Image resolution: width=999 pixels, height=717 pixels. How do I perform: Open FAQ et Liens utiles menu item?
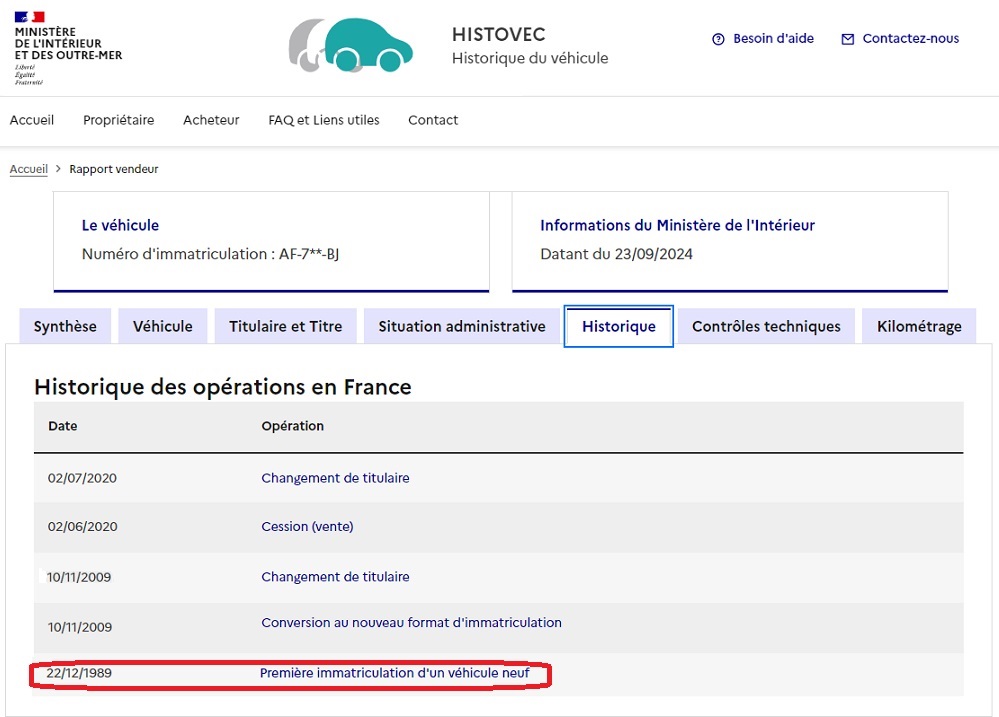tap(324, 120)
